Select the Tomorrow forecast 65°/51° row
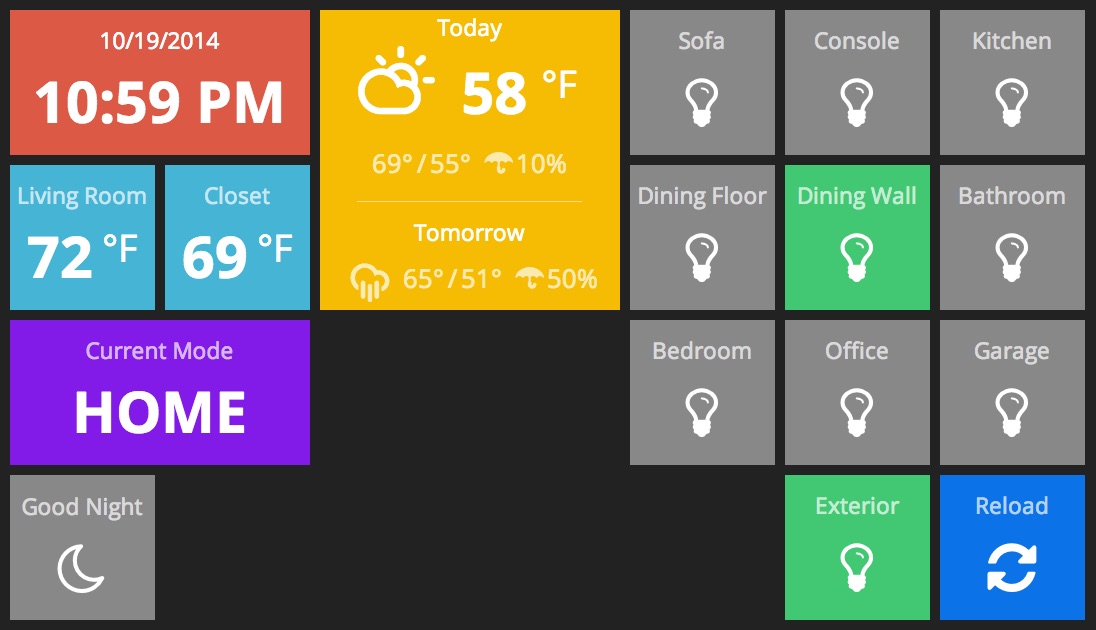This screenshot has height=630, width=1096. click(473, 280)
